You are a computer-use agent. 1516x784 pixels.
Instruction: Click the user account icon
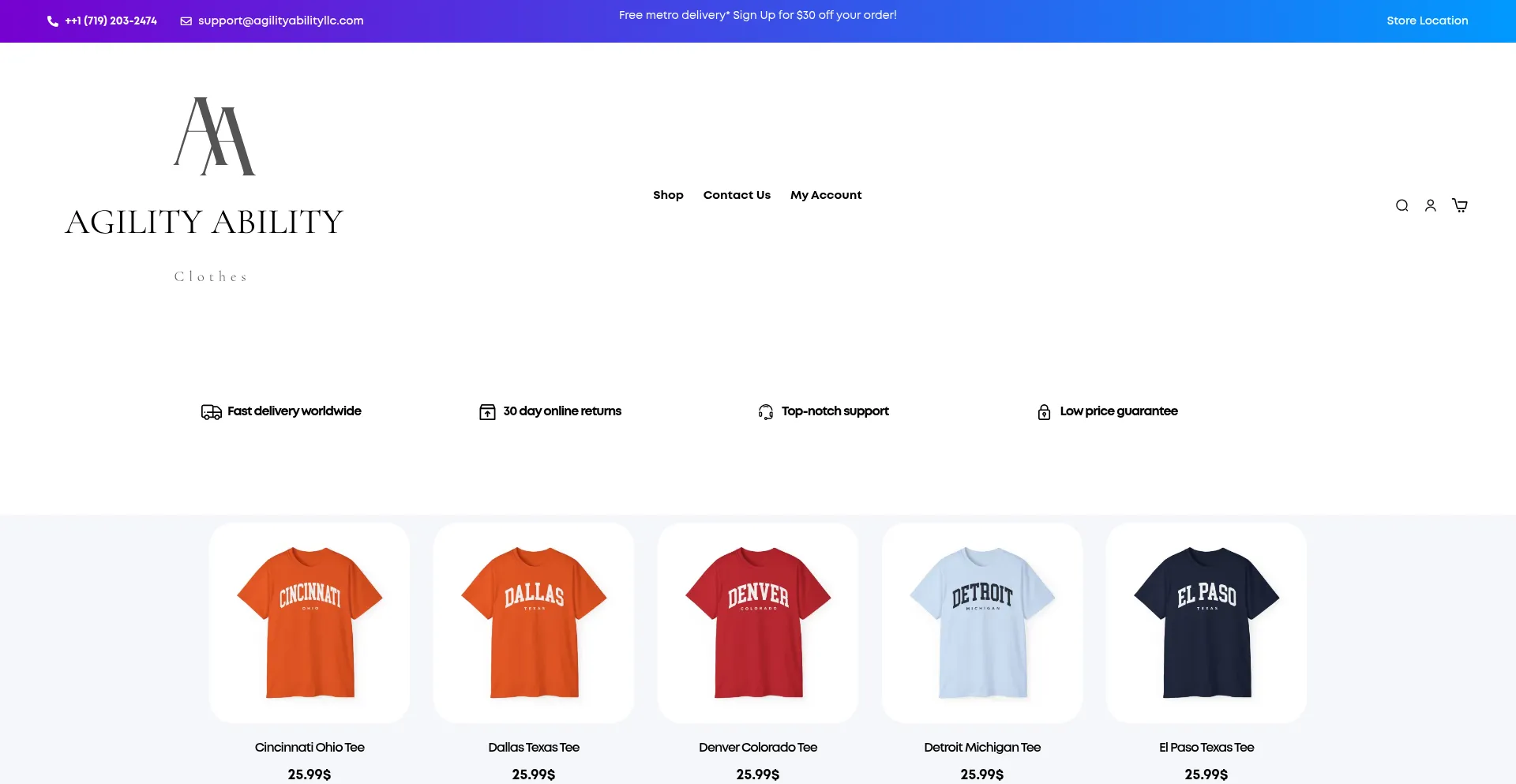[1430, 206]
